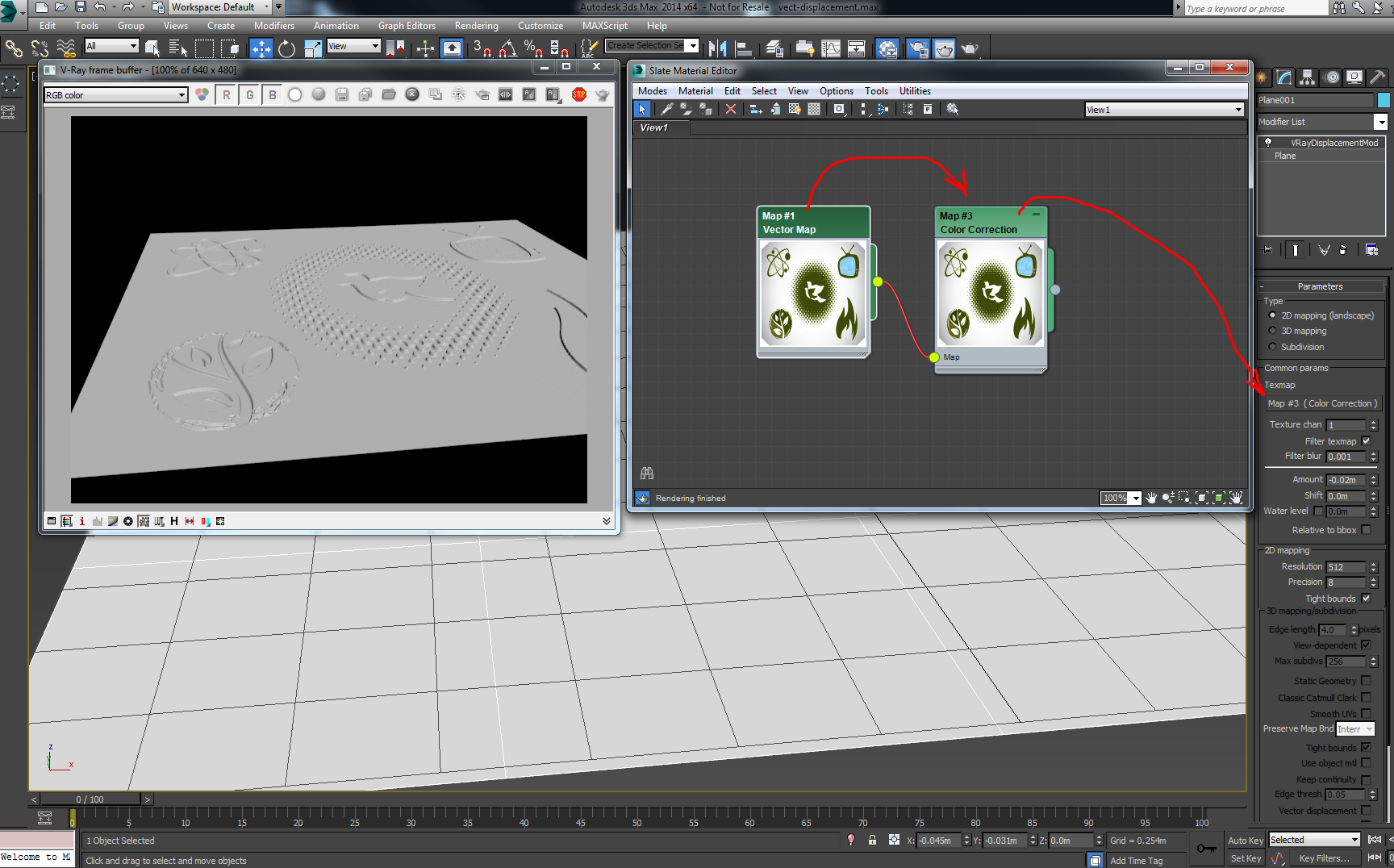Click the time slider 0 / 100

[90, 799]
